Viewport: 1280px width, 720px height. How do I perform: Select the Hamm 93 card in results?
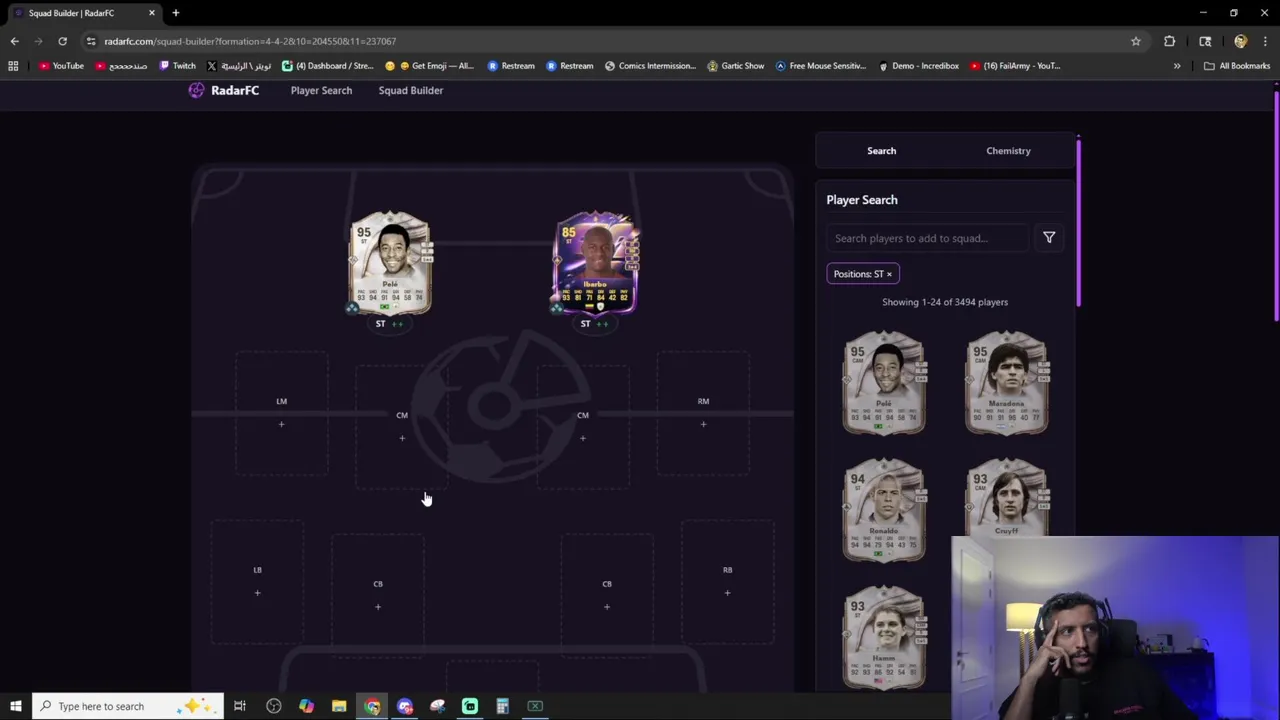coord(884,636)
